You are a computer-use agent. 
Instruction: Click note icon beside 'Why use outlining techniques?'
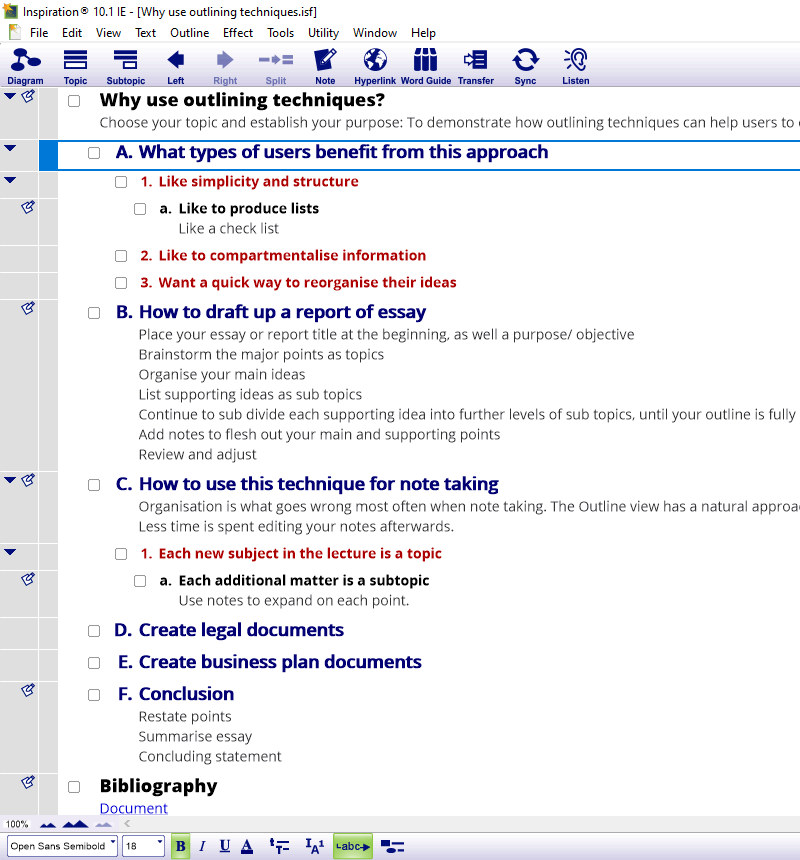tap(28, 97)
